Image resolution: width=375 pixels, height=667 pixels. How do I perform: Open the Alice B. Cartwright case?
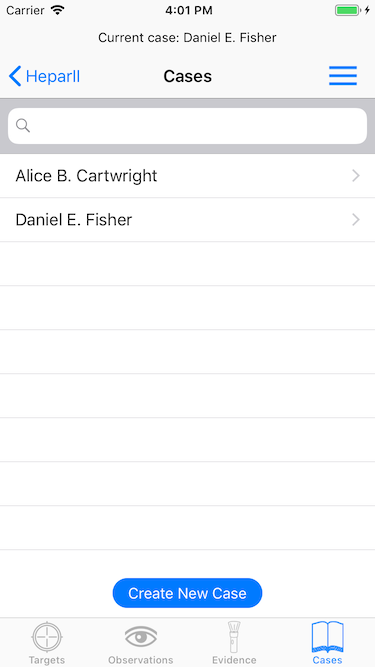click(188, 176)
